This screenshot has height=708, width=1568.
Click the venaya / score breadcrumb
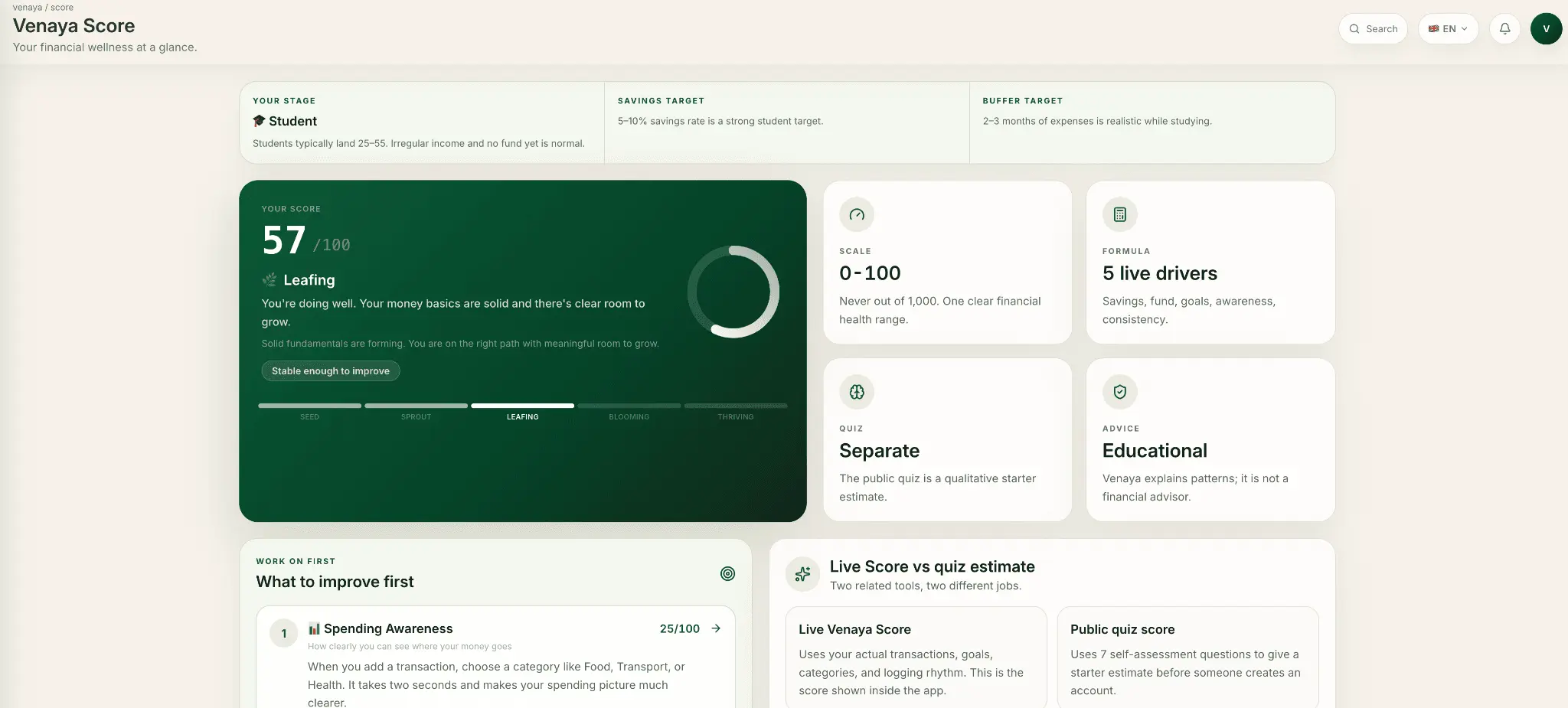pos(43,8)
